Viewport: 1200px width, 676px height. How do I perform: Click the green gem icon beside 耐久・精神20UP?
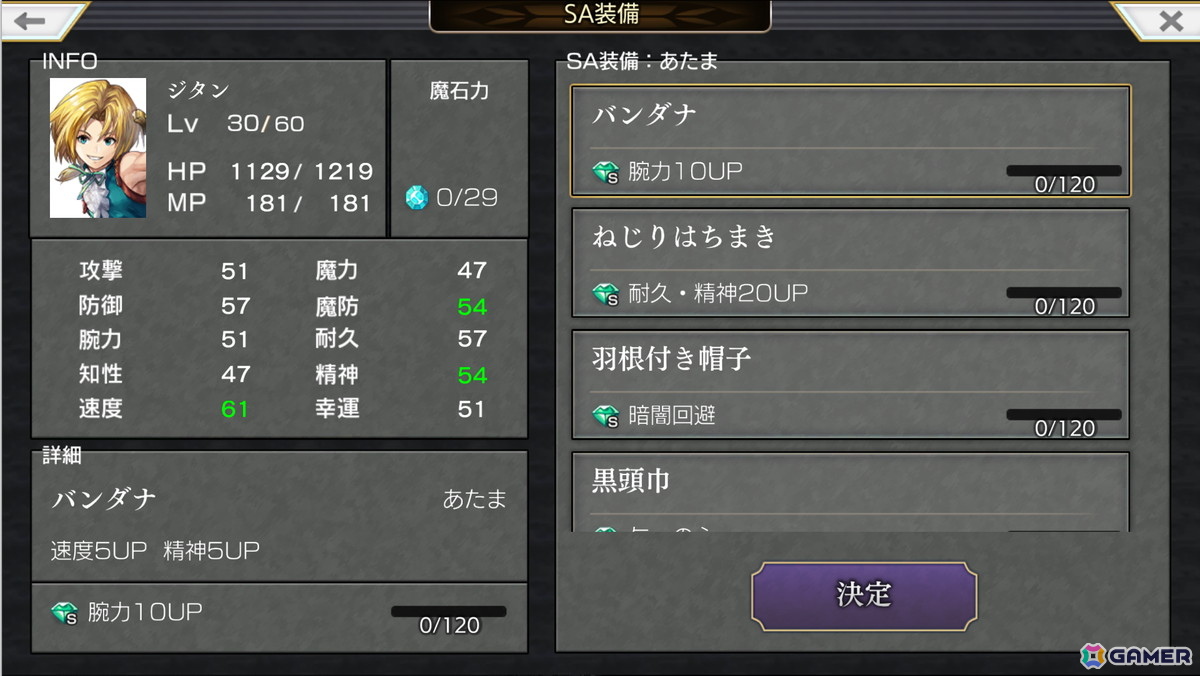pyautogui.click(x=606, y=294)
